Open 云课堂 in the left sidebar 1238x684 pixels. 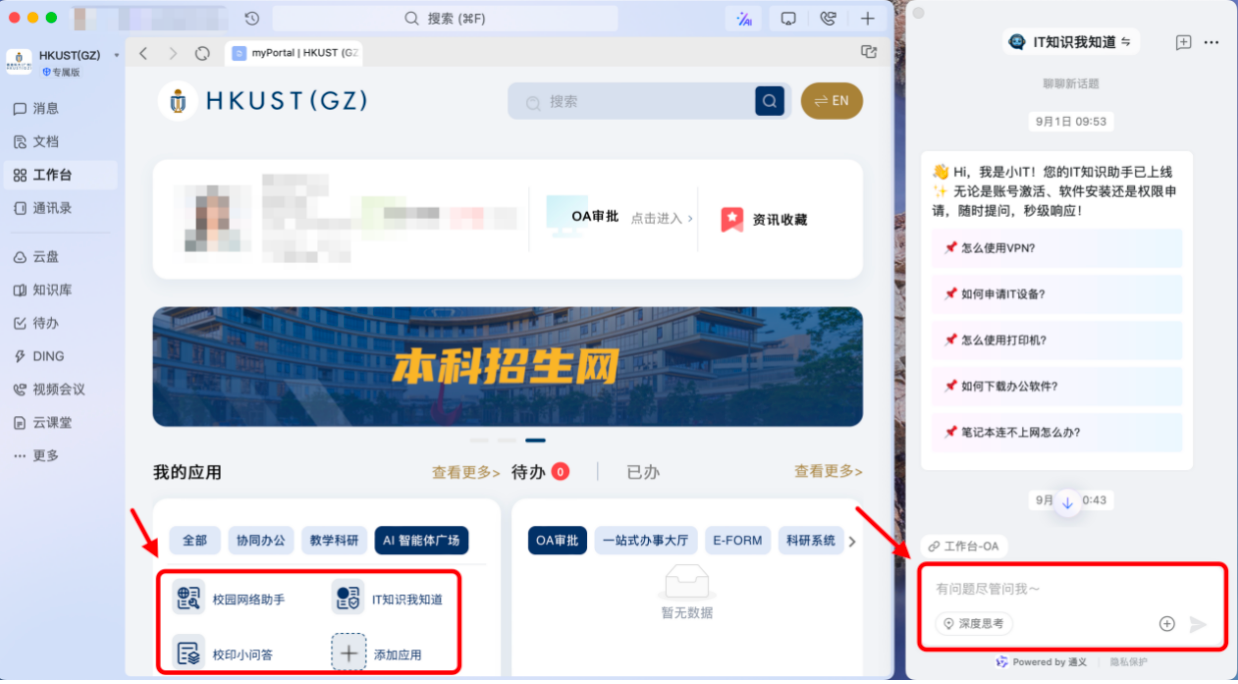point(60,422)
